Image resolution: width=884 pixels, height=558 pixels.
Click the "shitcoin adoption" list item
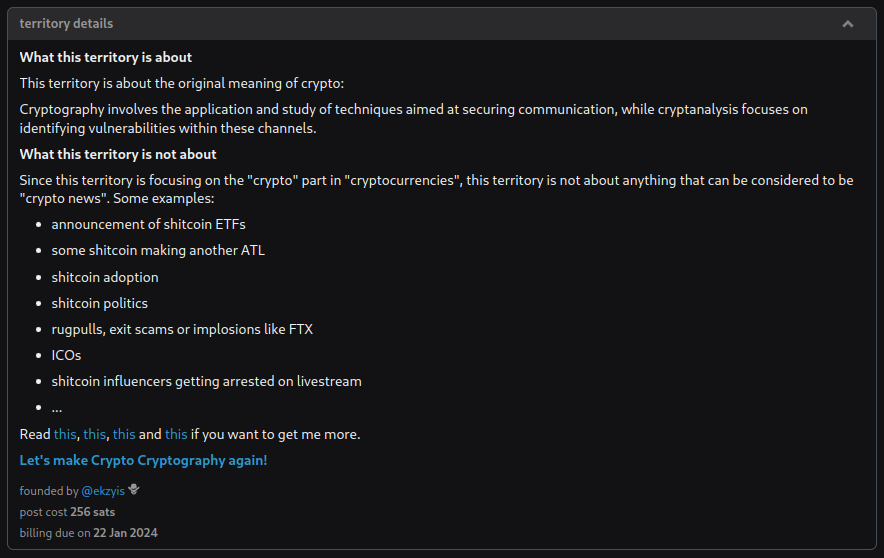(105, 277)
